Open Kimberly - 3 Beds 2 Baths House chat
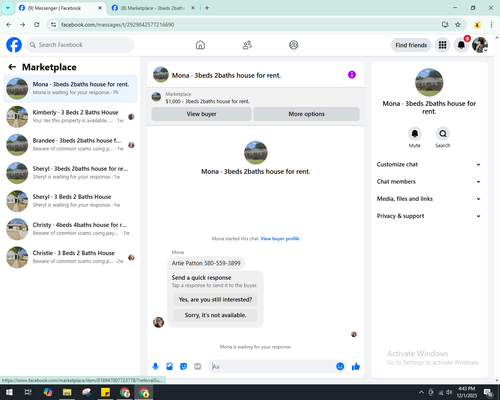This screenshot has width=500, height=400. tap(70, 117)
